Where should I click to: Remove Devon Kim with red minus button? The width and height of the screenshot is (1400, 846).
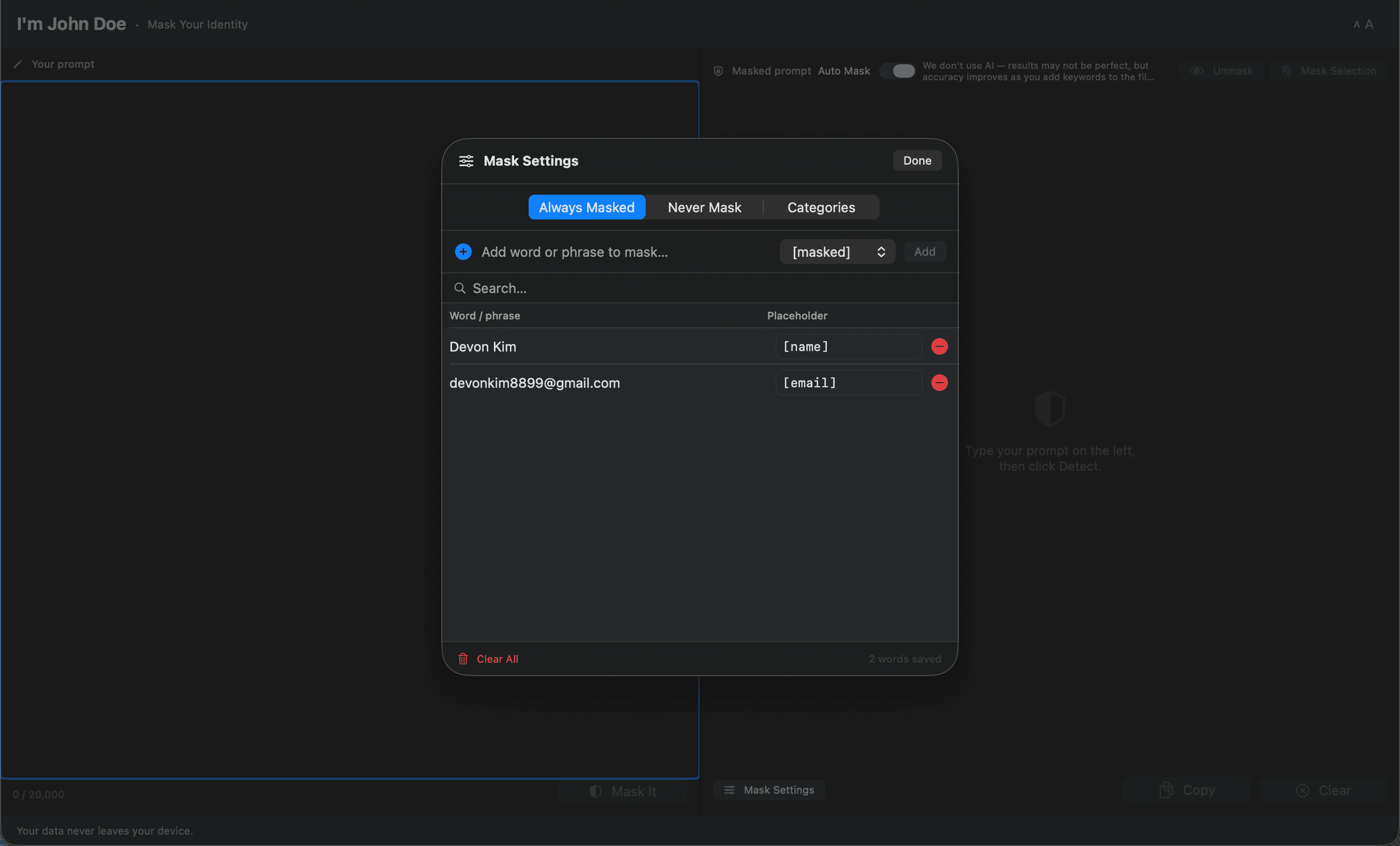[x=939, y=346]
